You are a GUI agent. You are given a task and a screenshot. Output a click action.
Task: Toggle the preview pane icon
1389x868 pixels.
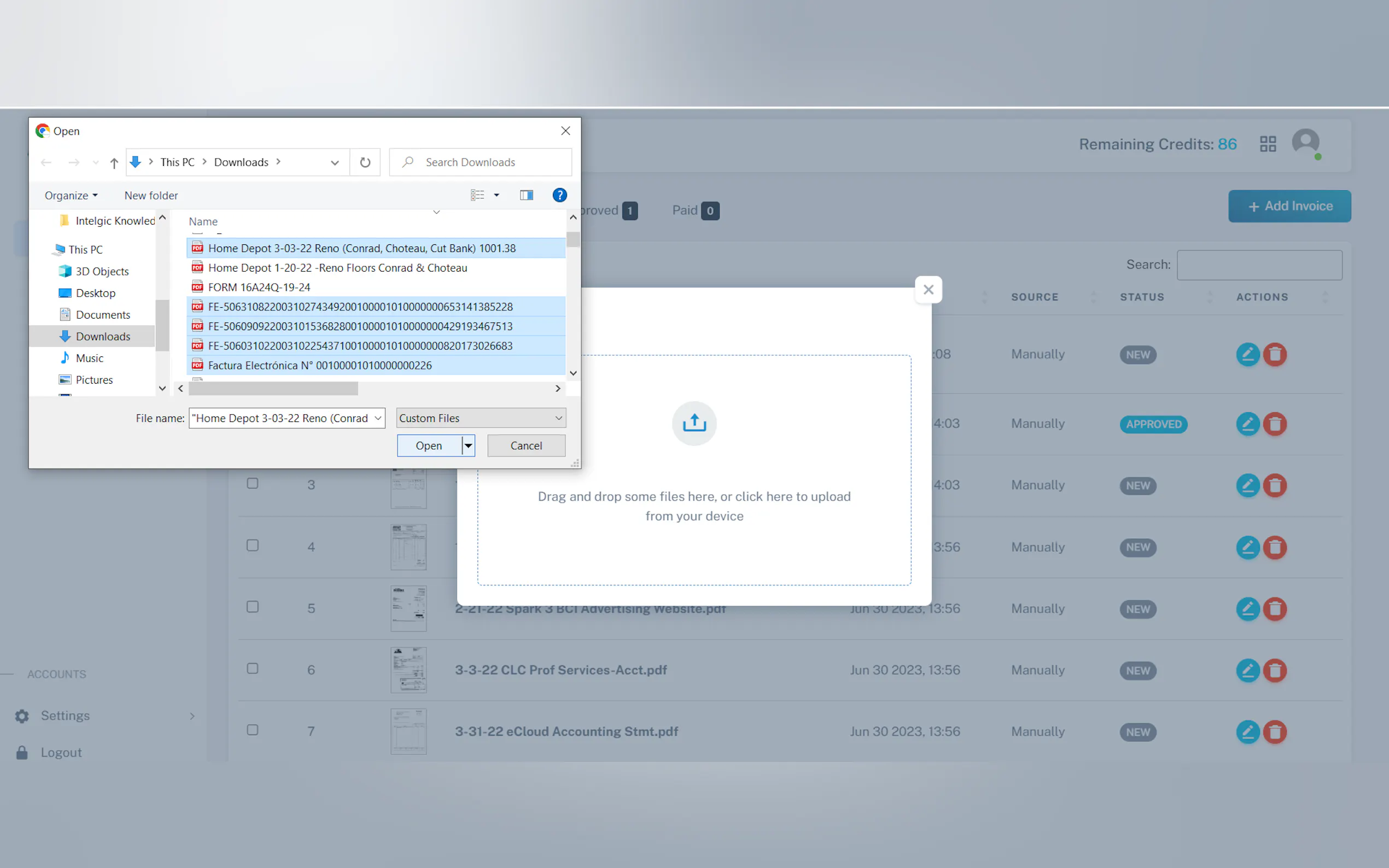(x=526, y=195)
